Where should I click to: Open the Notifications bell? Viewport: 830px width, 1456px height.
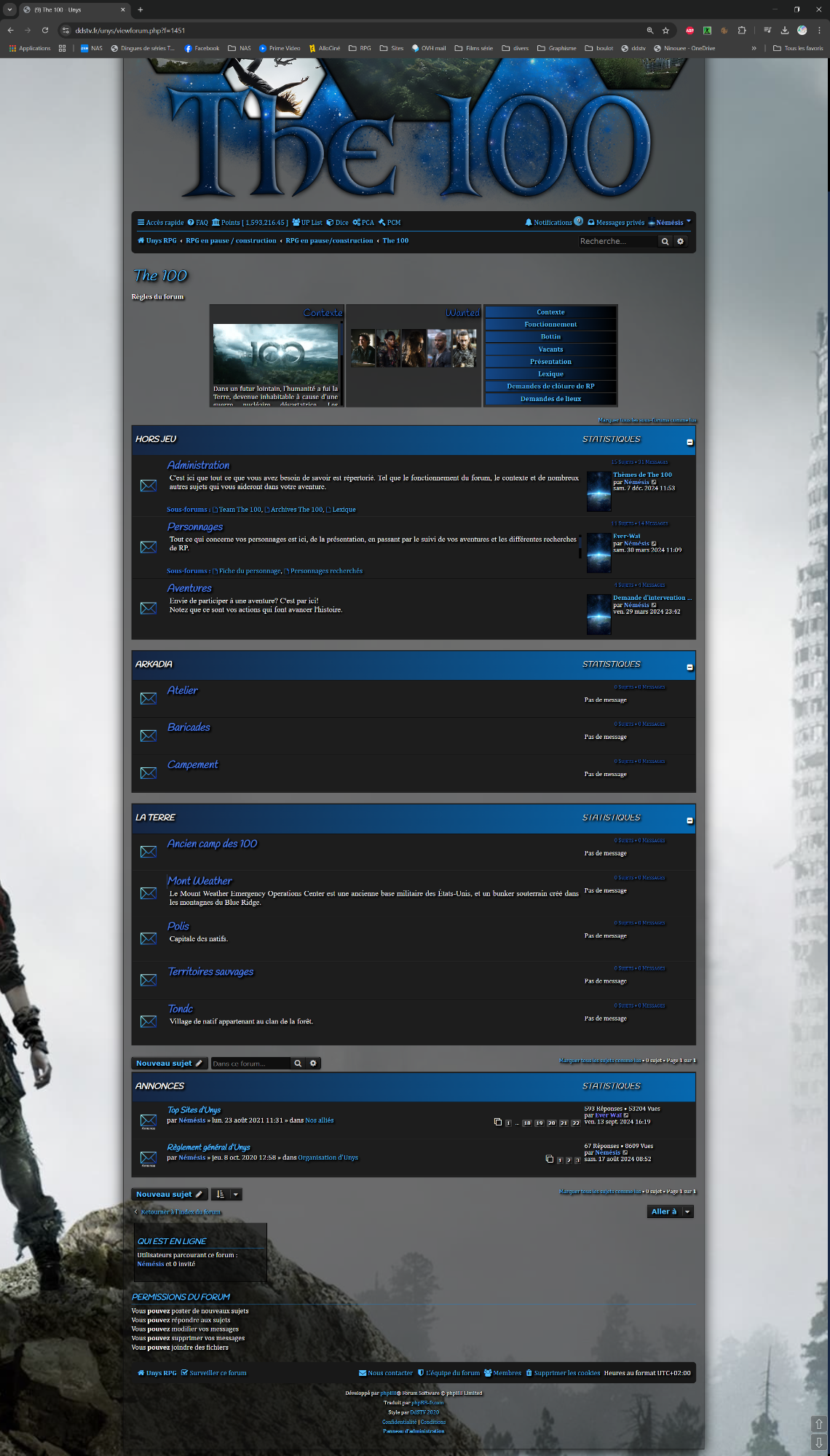click(x=548, y=223)
